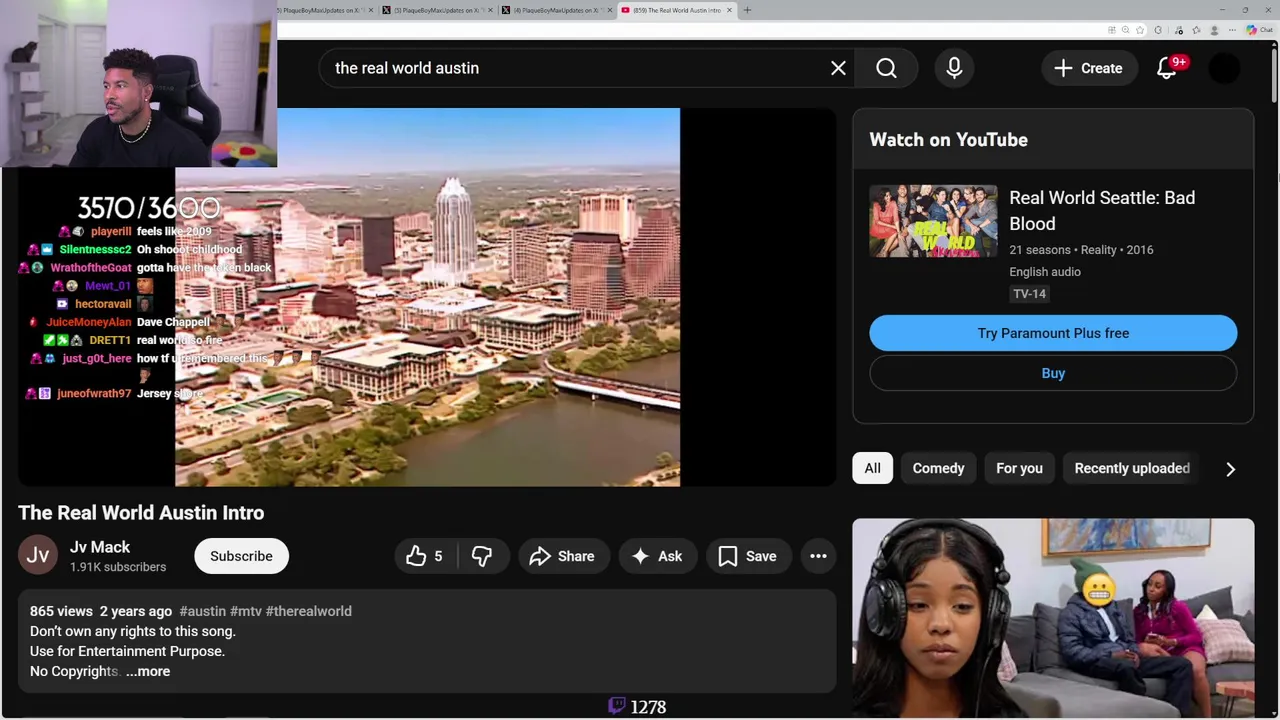
Task: Close The Real World Austin Intro browser tab
Action: [x=729, y=10]
